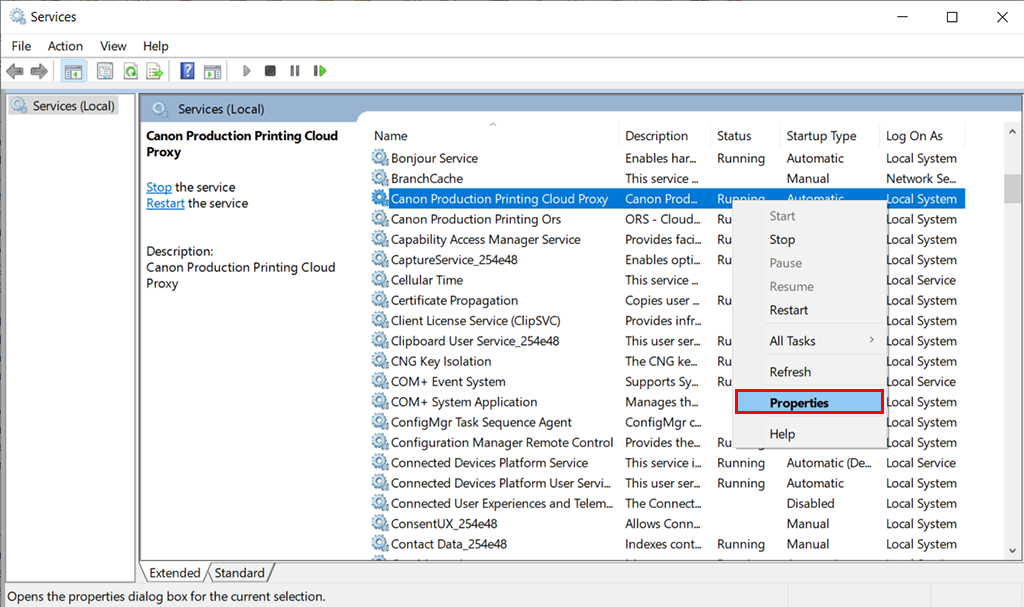Toggle Show/Hide Console Tree button

(x=72, y=71)
